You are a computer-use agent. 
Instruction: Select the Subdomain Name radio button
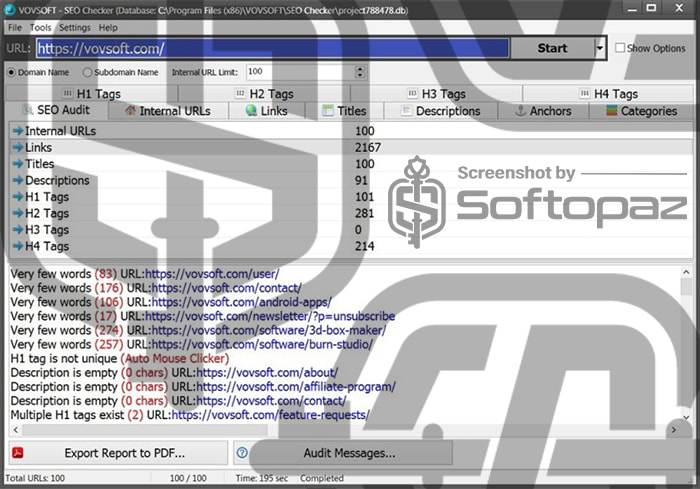click(88, 72)
